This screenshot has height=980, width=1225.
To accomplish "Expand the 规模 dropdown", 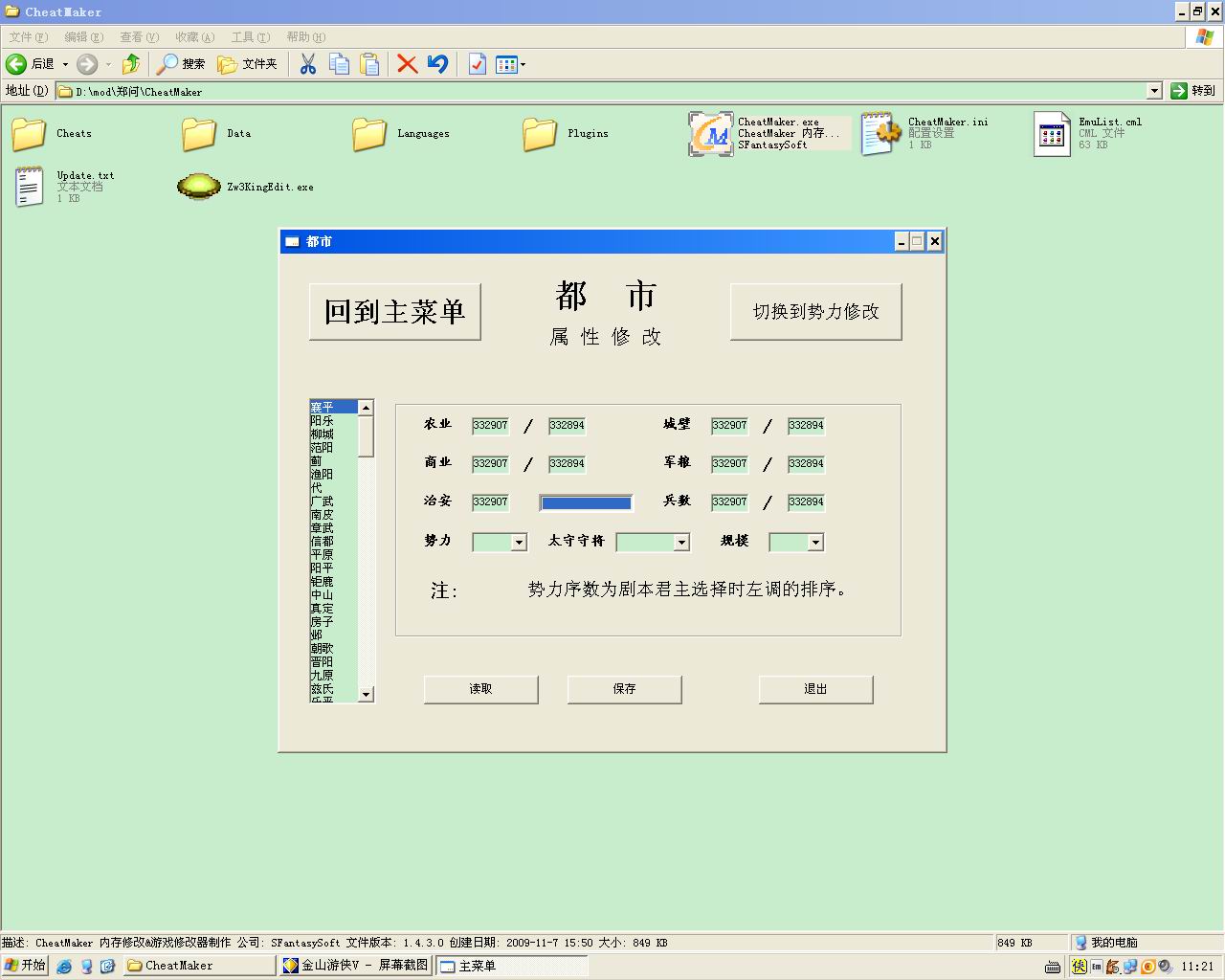I will pos(815,543).
